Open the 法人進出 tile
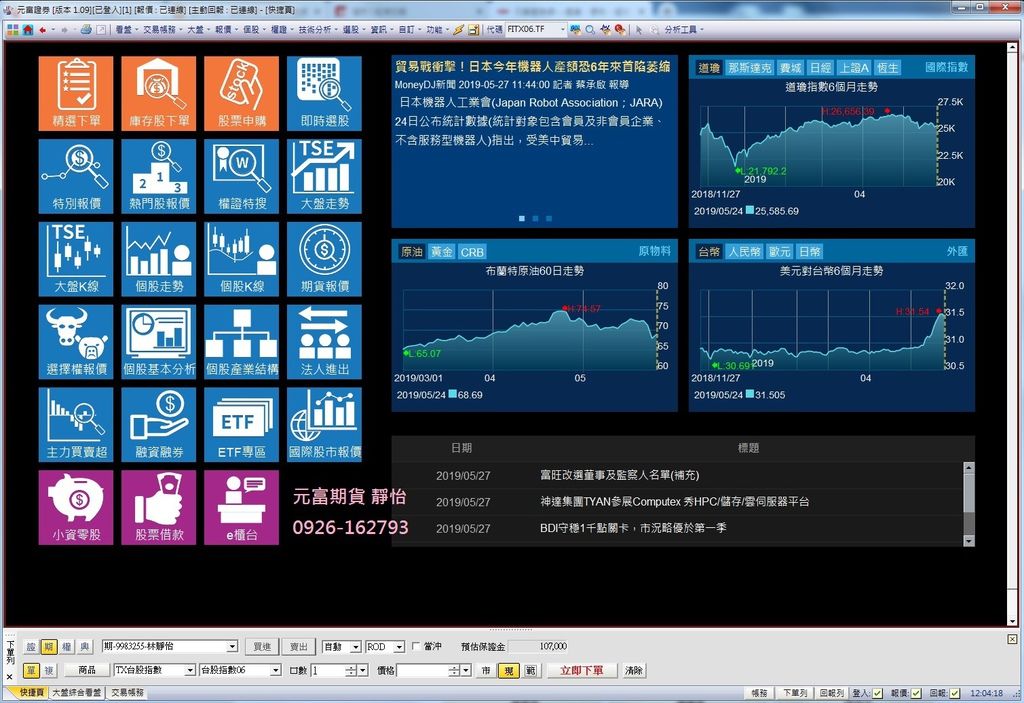This screenshot has width=1024, height=703. (x=325, y=342)
